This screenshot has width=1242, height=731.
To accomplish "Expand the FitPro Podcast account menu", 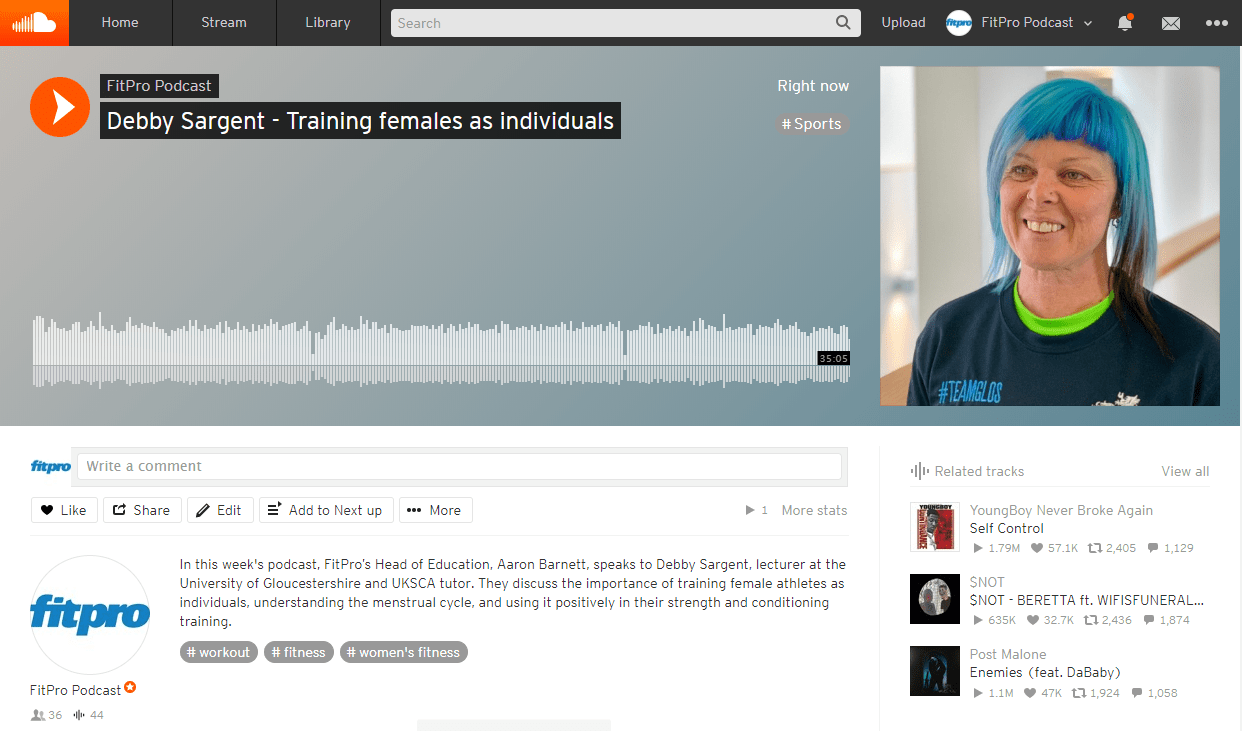I will point(1020,23).
